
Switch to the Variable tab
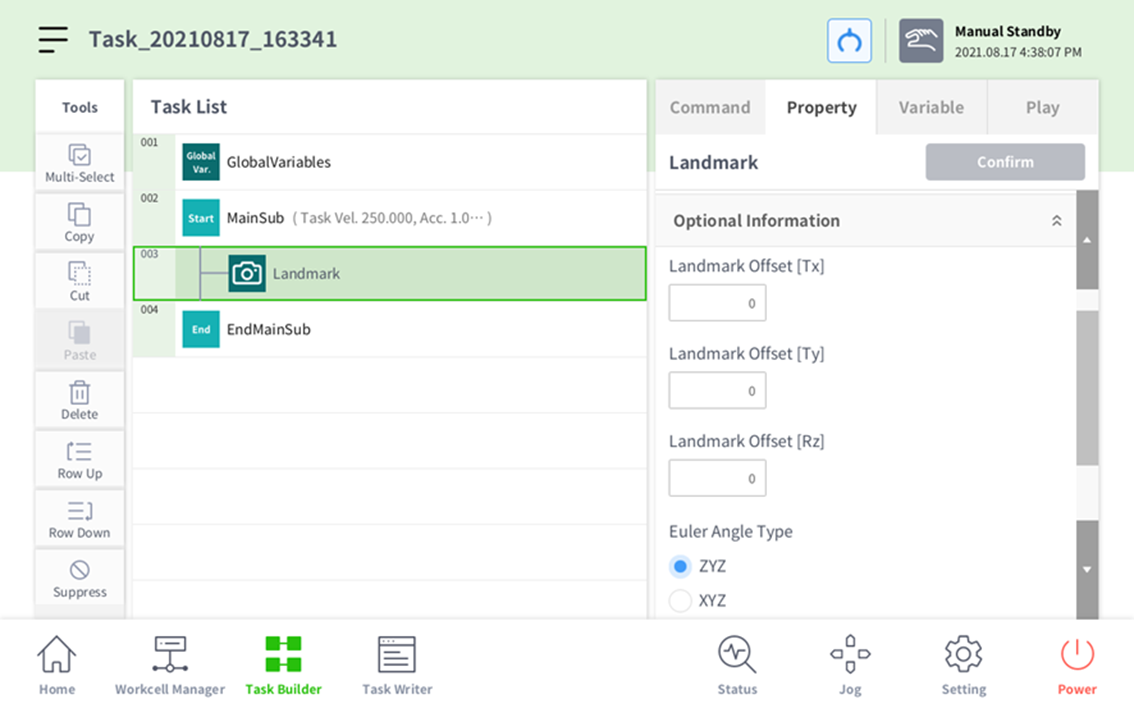pyautogui.click(x=931, y=108)
